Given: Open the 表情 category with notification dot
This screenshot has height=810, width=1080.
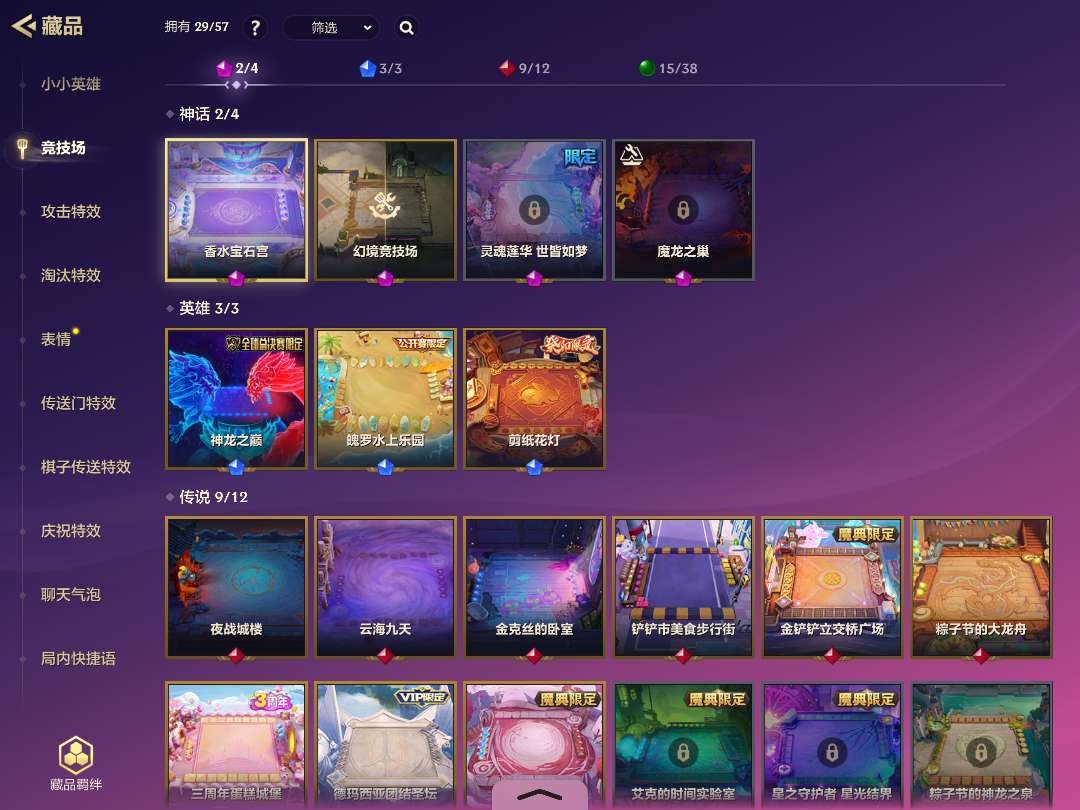Looking at the screenshot, I should click(56, 339).
